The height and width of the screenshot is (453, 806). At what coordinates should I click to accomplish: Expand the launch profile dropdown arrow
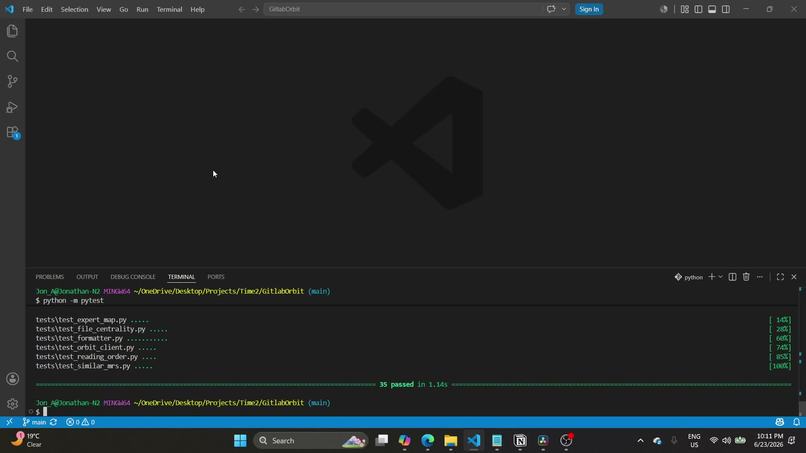(720, 277)
